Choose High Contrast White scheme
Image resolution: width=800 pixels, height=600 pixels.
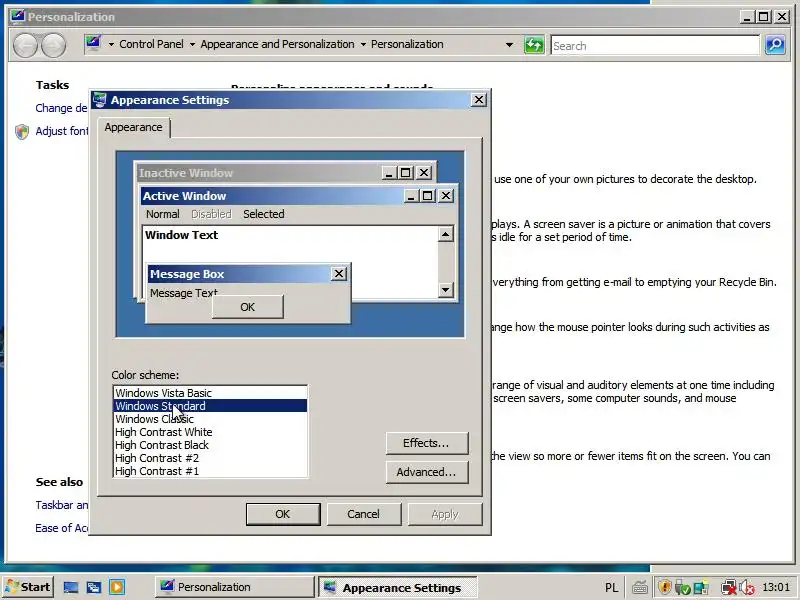point(210,432)
